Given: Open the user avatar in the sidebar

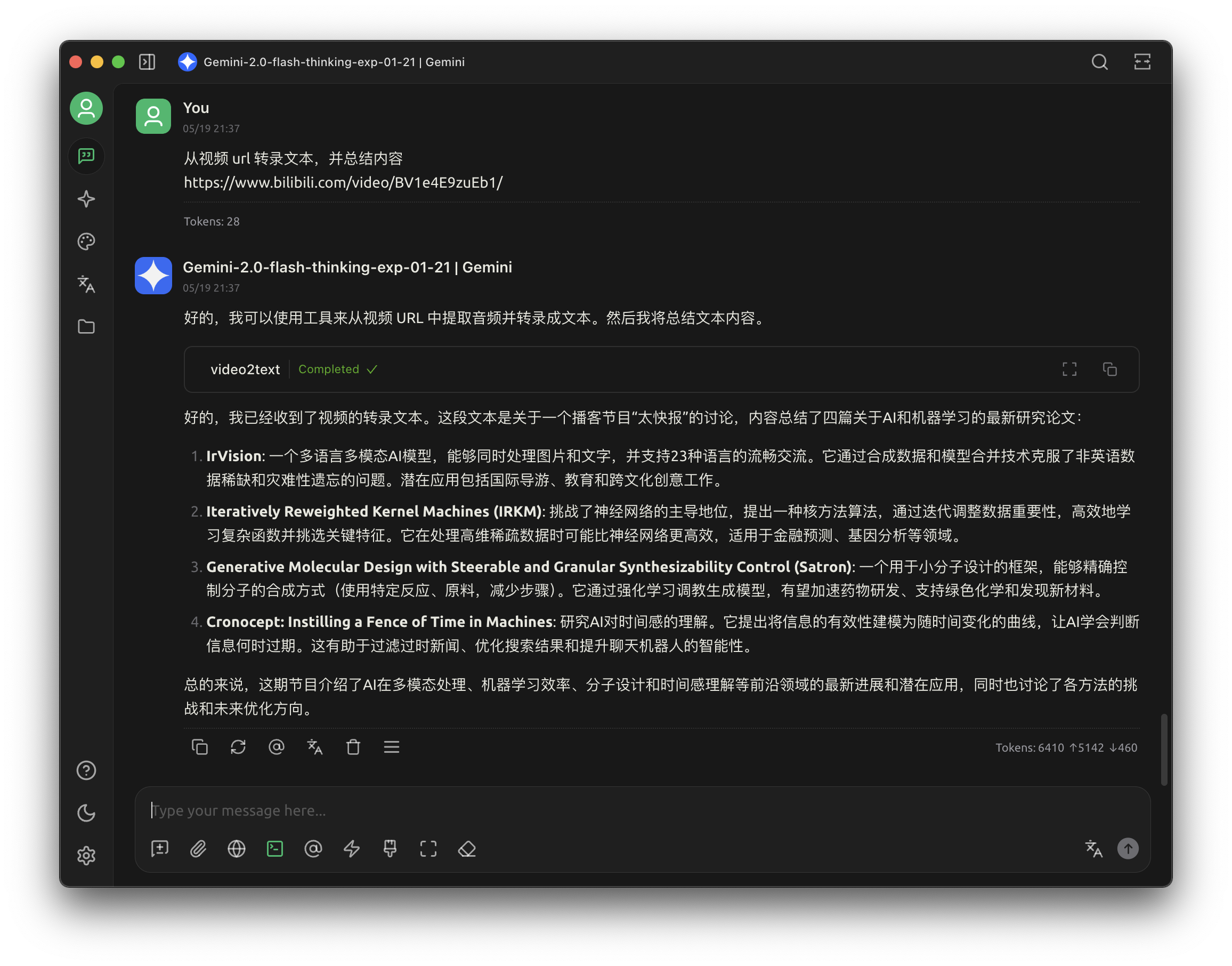Looking at the screenshot, I should pos(86,108).
